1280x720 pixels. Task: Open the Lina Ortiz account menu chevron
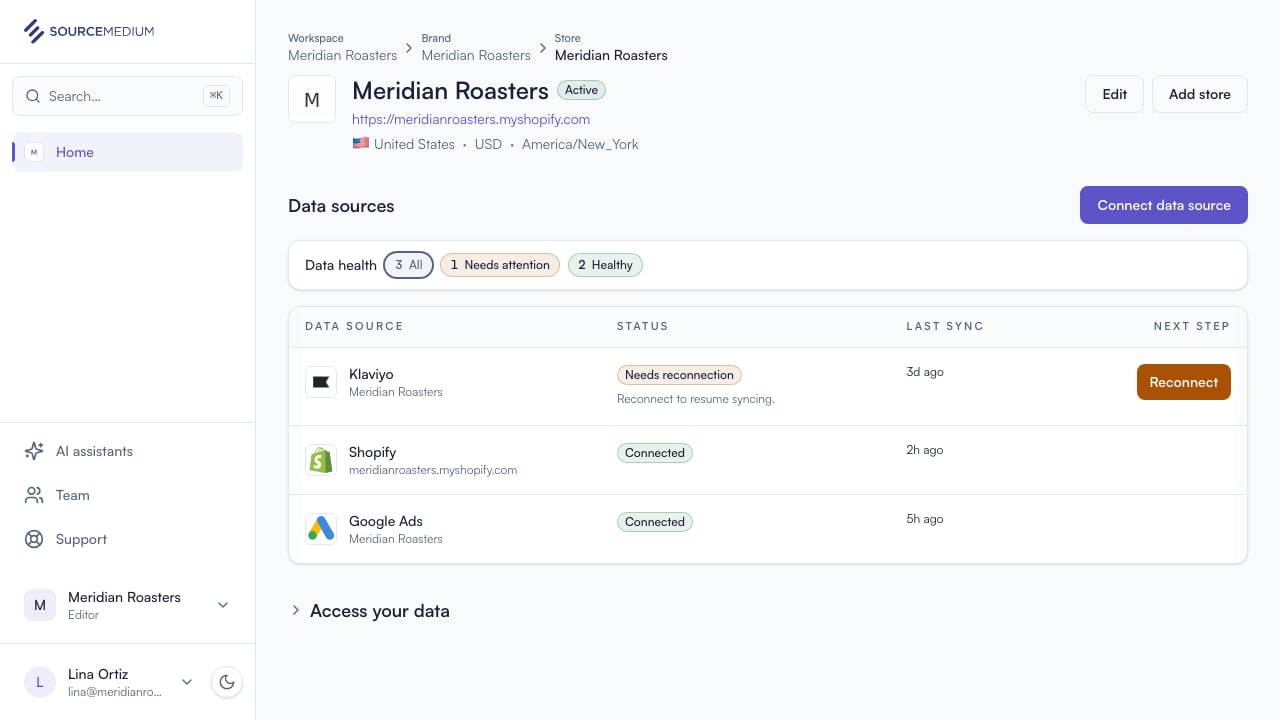coord(186,682)
